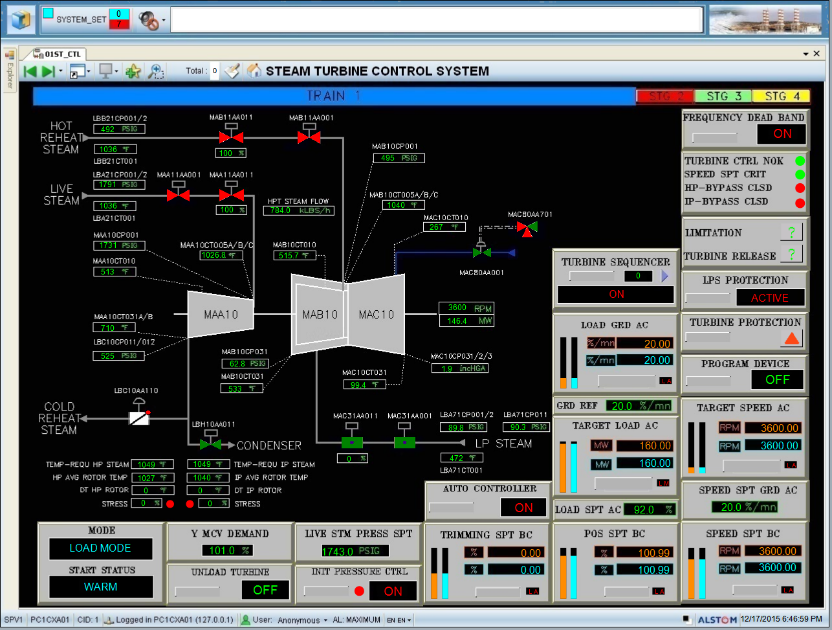This screenshot has height=630, width=832.
Task: Click the green forward navigation arrow
Action: pos(47,71)
